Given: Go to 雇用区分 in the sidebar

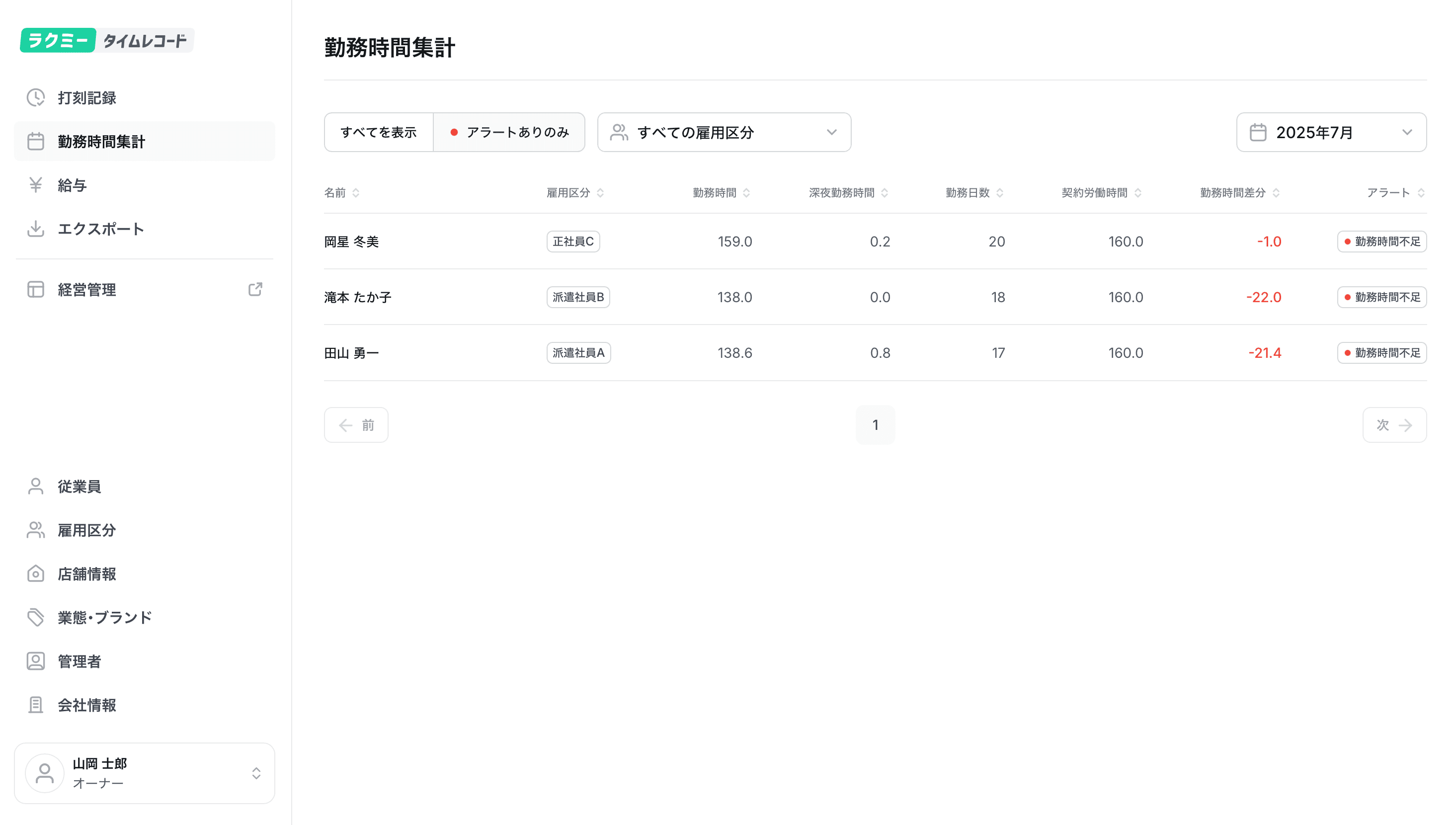Looking at the screenshot, I should click(86, 530).
